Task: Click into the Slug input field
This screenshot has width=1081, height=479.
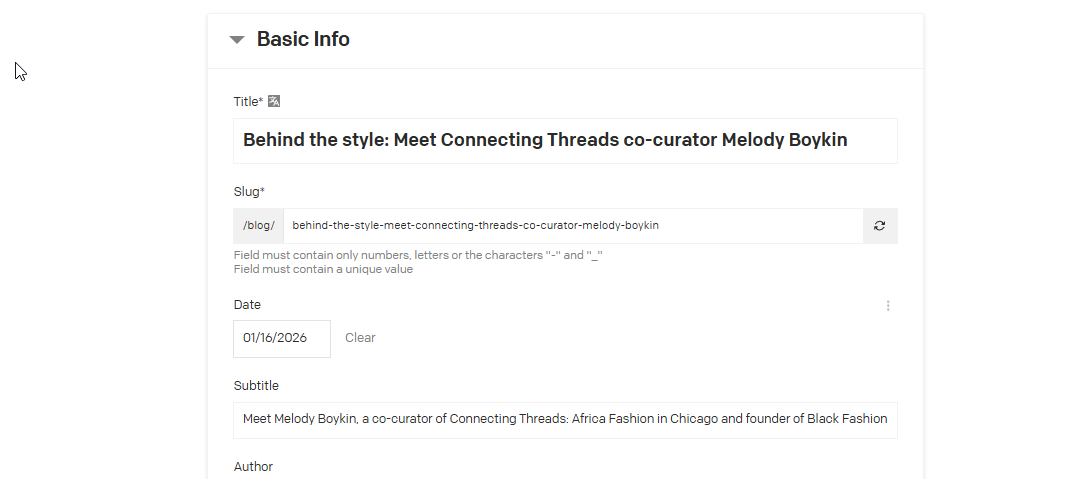Action: click(573, 226)
